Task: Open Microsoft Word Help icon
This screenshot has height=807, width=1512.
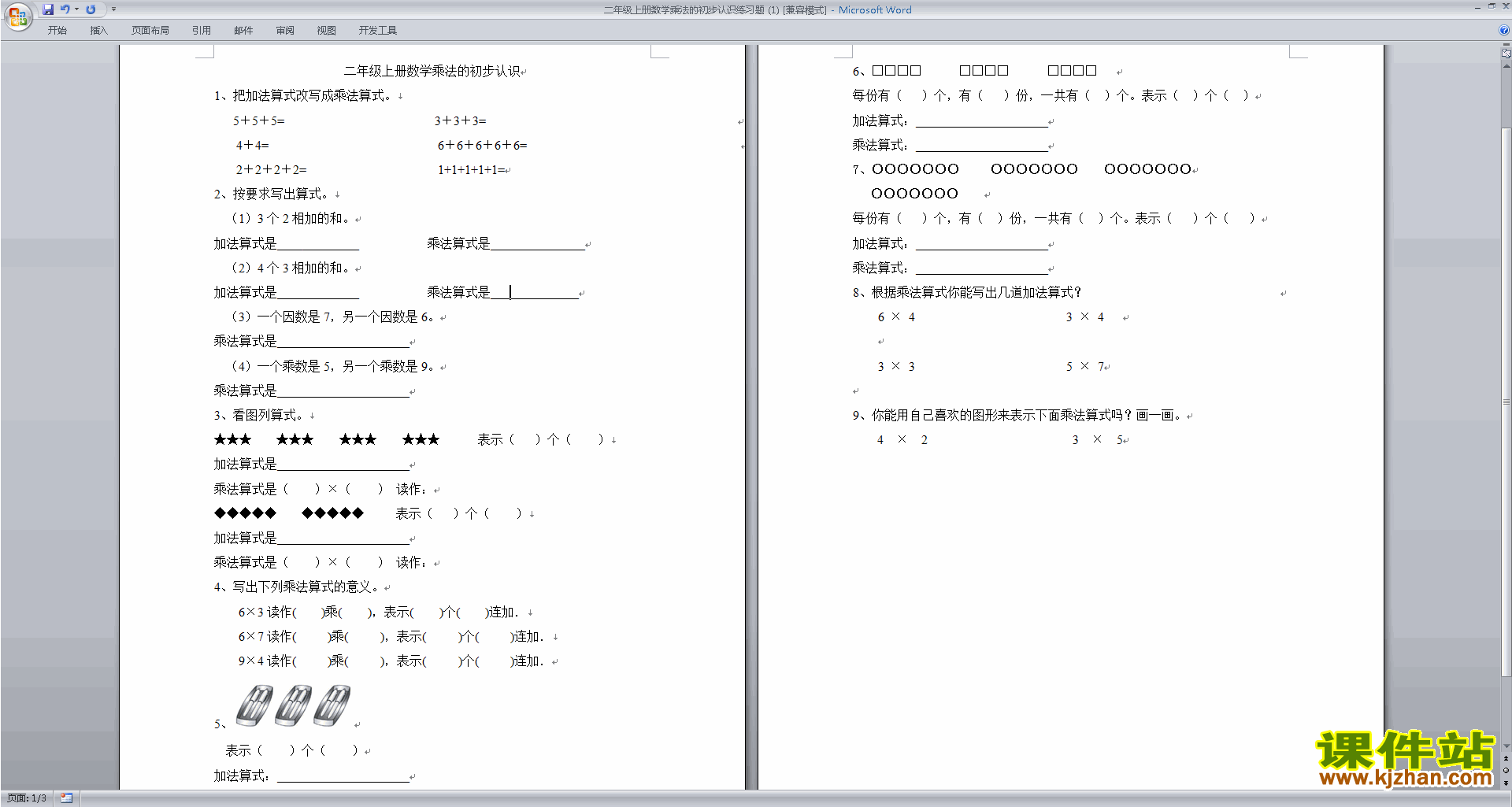Action: [x=1504, y=30]
